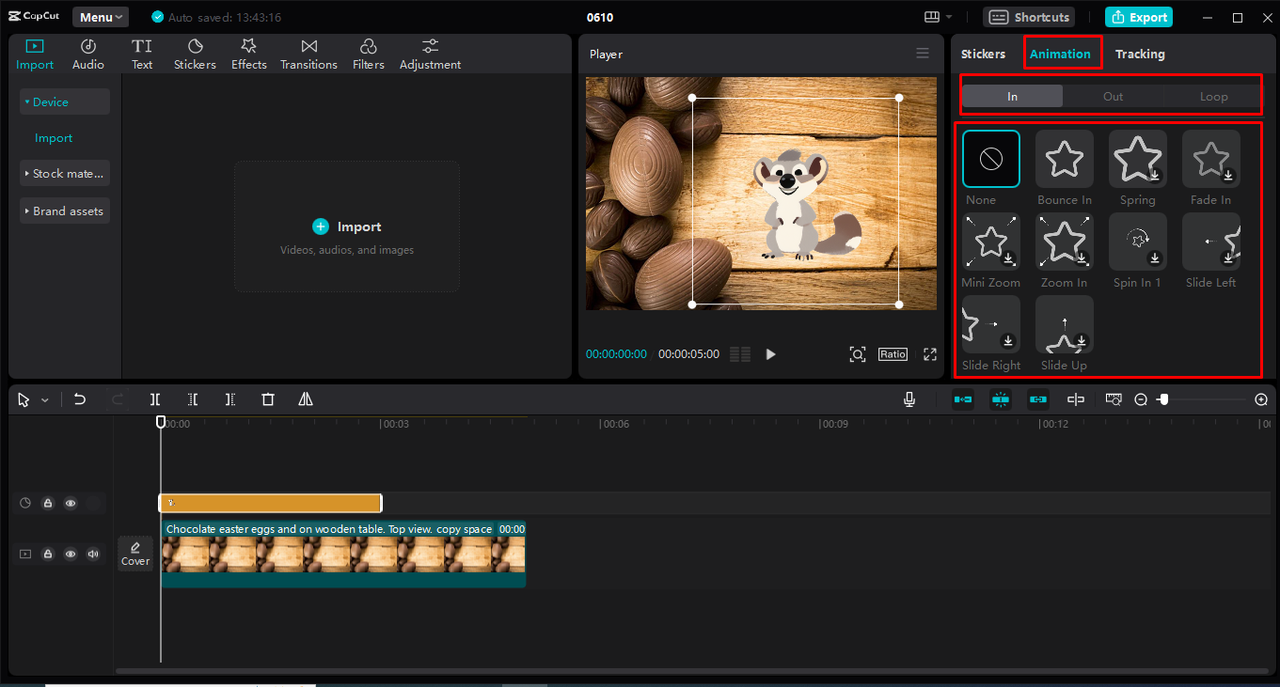
Task: Mute the main video track audio
Action: point(93,554)
